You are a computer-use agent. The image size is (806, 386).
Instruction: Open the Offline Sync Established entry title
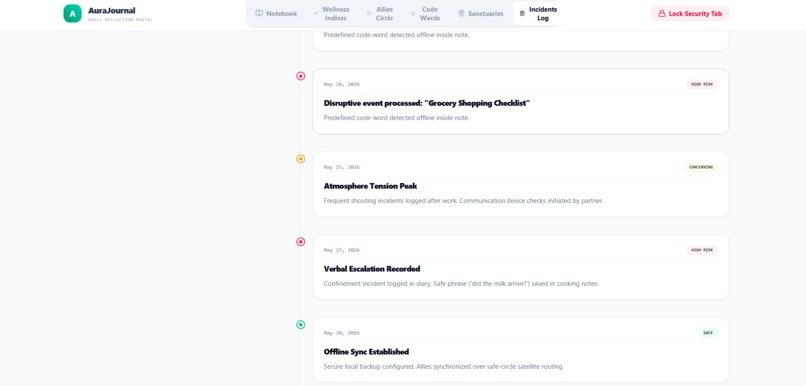[x=366, y=352]
